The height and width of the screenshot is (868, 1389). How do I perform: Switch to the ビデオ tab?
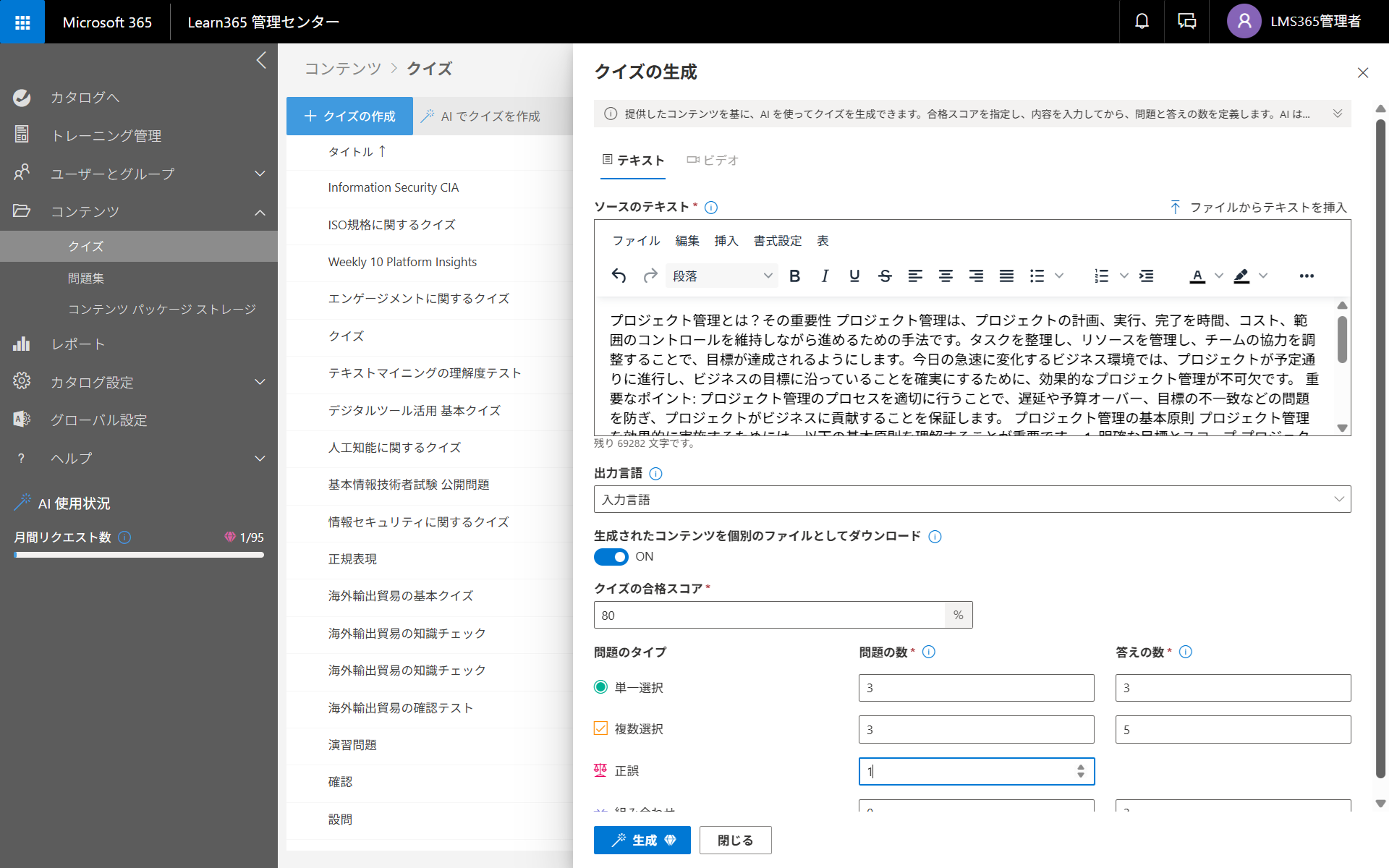coord(713,161)
